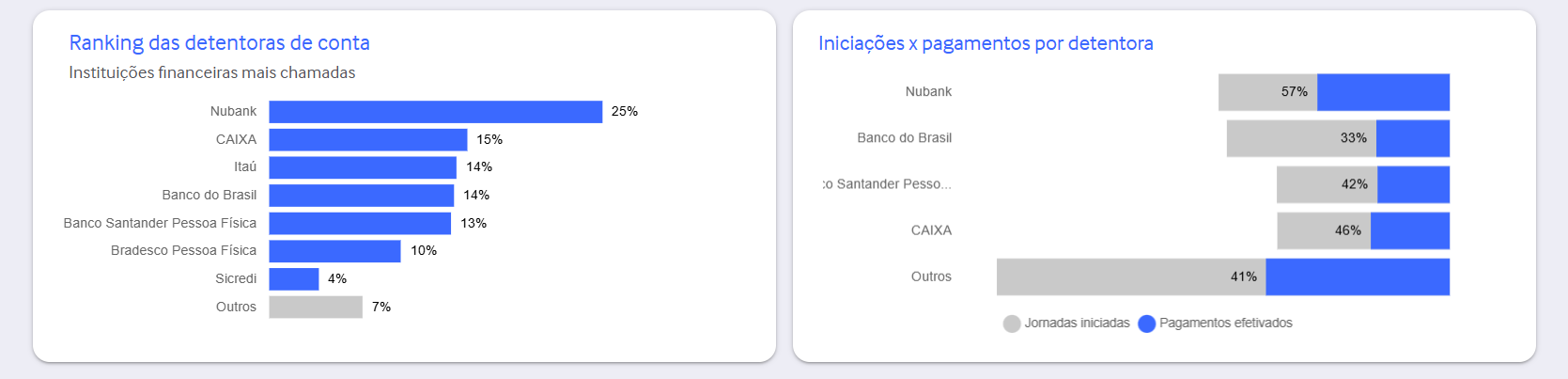Click the Nubank 57% gray segment
Screen dimensions: 1568x379
[x=1267, y=92]
